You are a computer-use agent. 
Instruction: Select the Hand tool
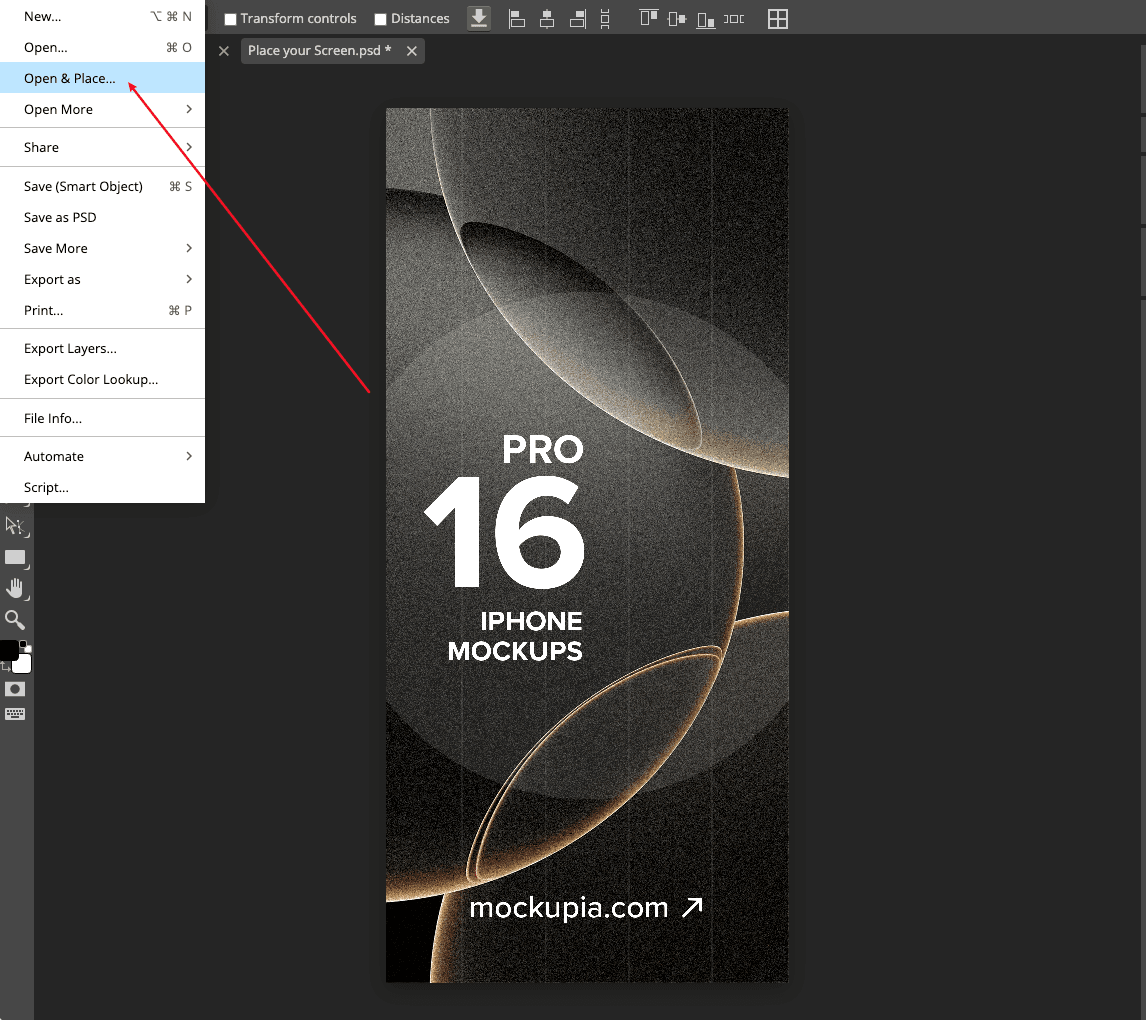click(x=15, y=589)
